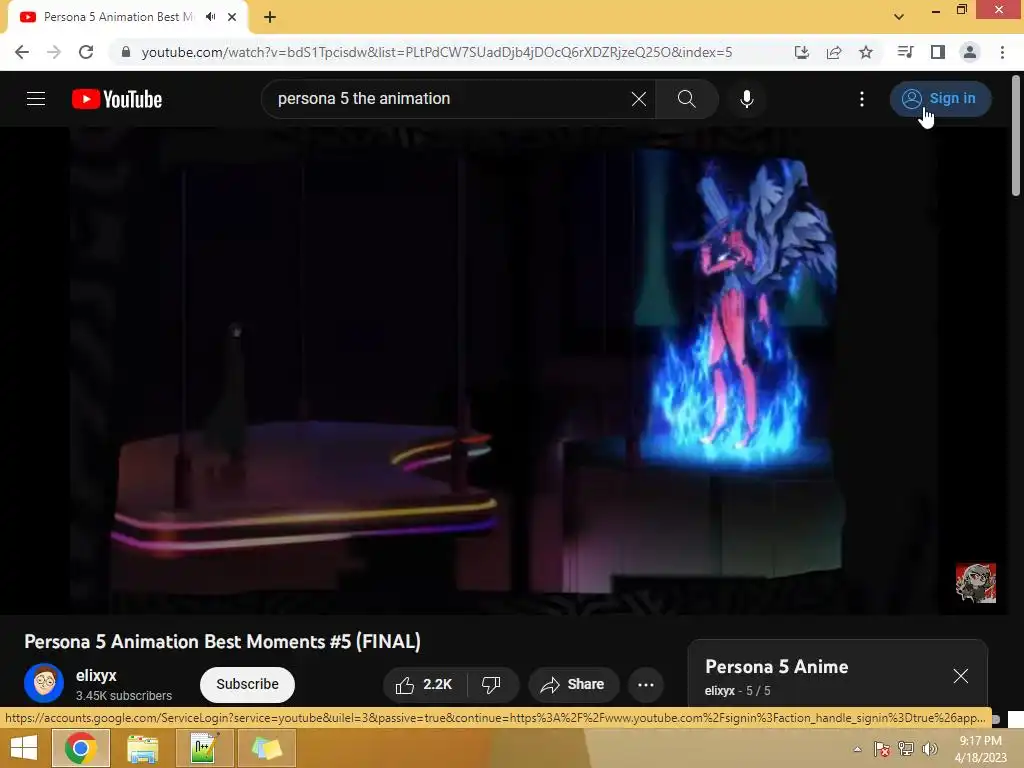The image size is (1024, 768).
Task: Share this page icon in address bar
Action: [834, 52]
